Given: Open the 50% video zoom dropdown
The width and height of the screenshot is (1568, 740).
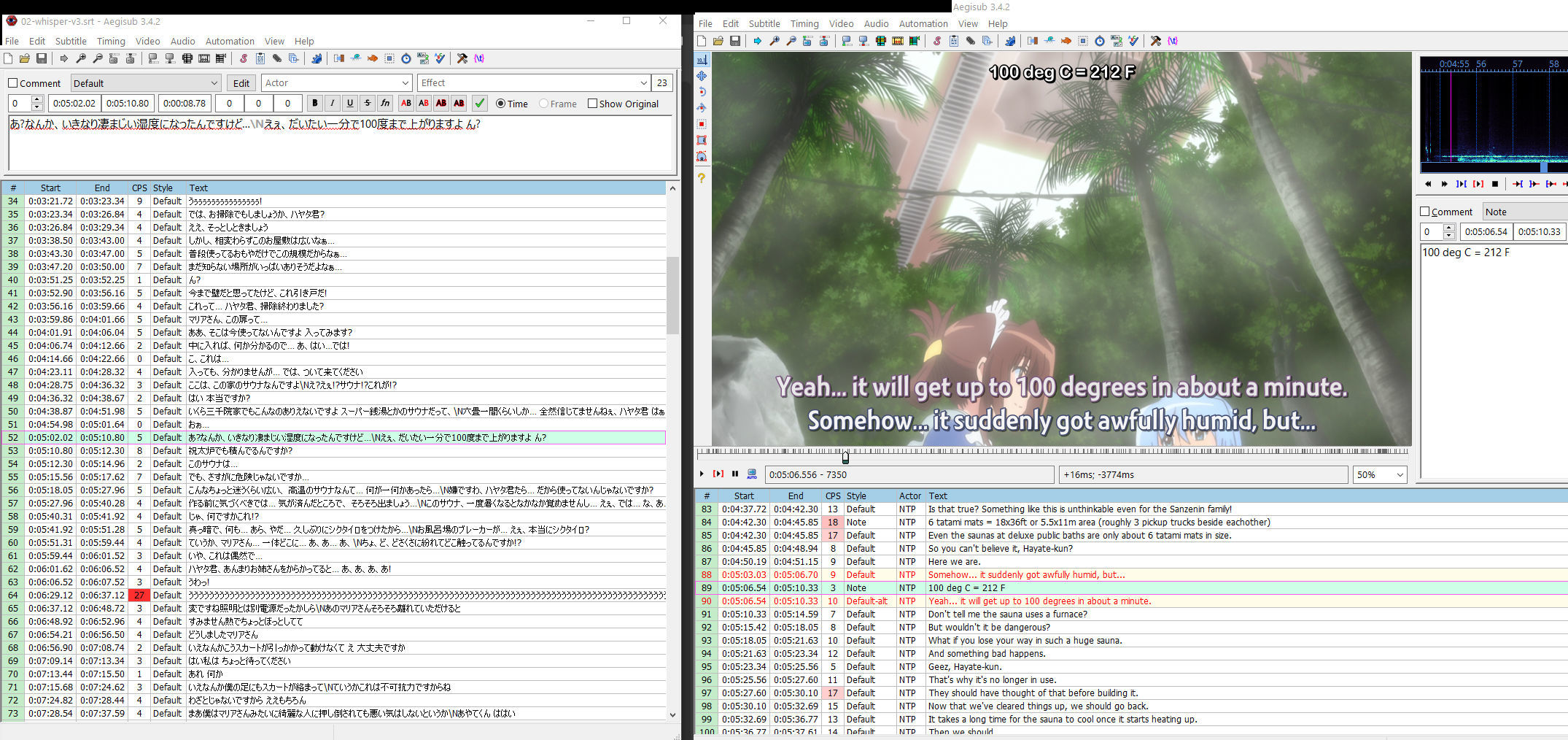Looking at the screenshot, I should point(1379,474).
